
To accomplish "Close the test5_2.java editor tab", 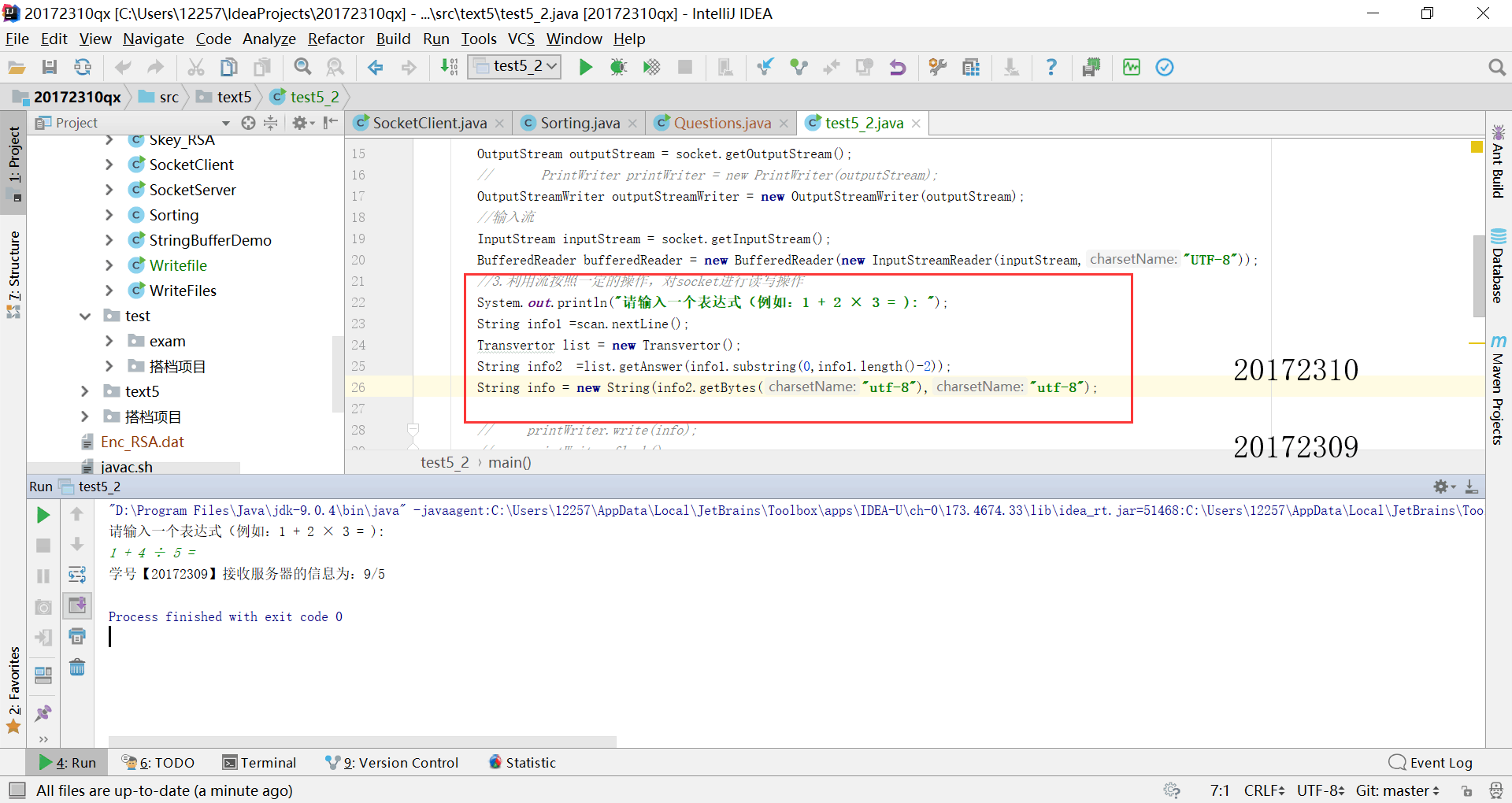I will click(916, 123).
